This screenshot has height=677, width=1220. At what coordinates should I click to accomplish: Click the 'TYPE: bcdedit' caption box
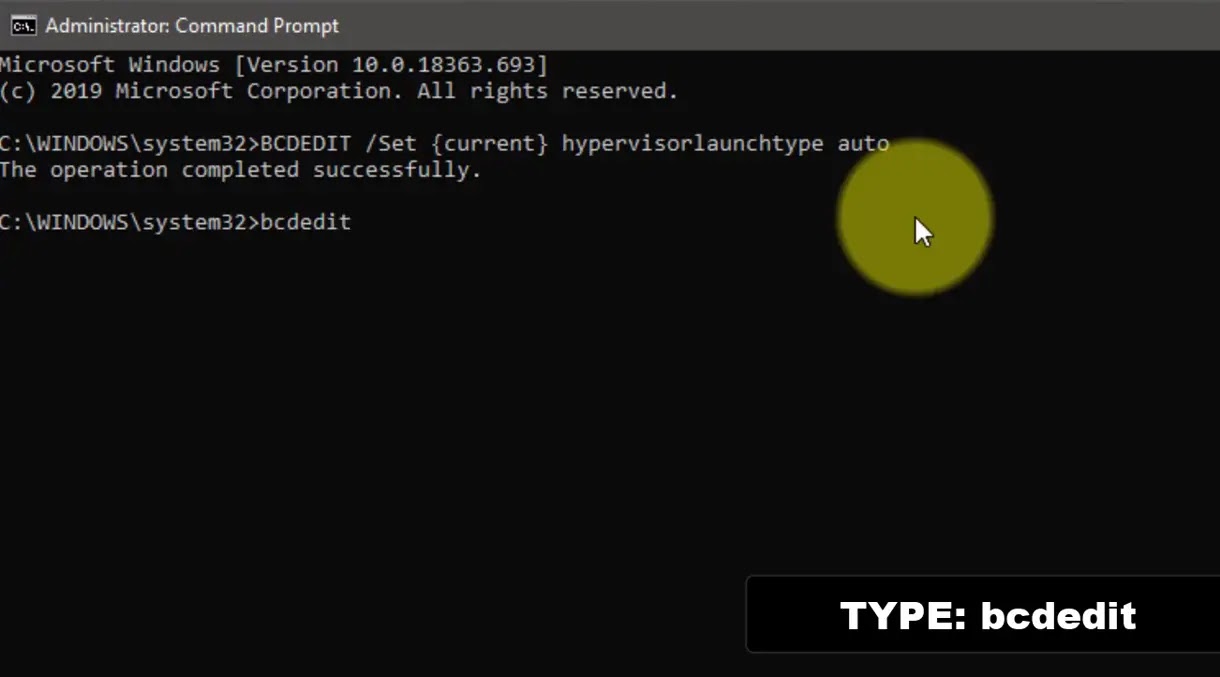(x=985, y=615)
